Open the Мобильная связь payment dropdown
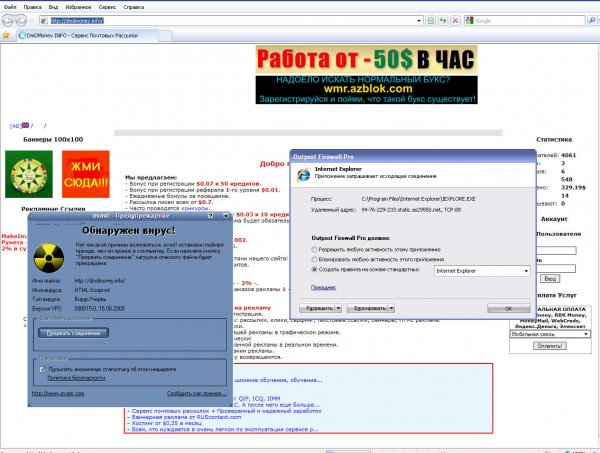This screenshot has width=600, height=453. pyautogui.click(x=550, y=334)
